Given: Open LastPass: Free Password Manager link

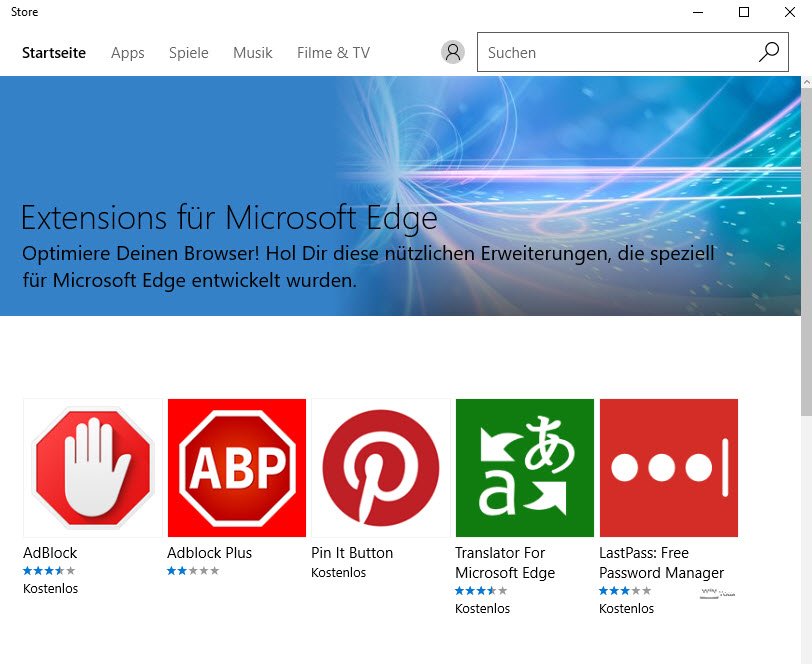Looking at the screenshot, I should click(x=661, y=563).
